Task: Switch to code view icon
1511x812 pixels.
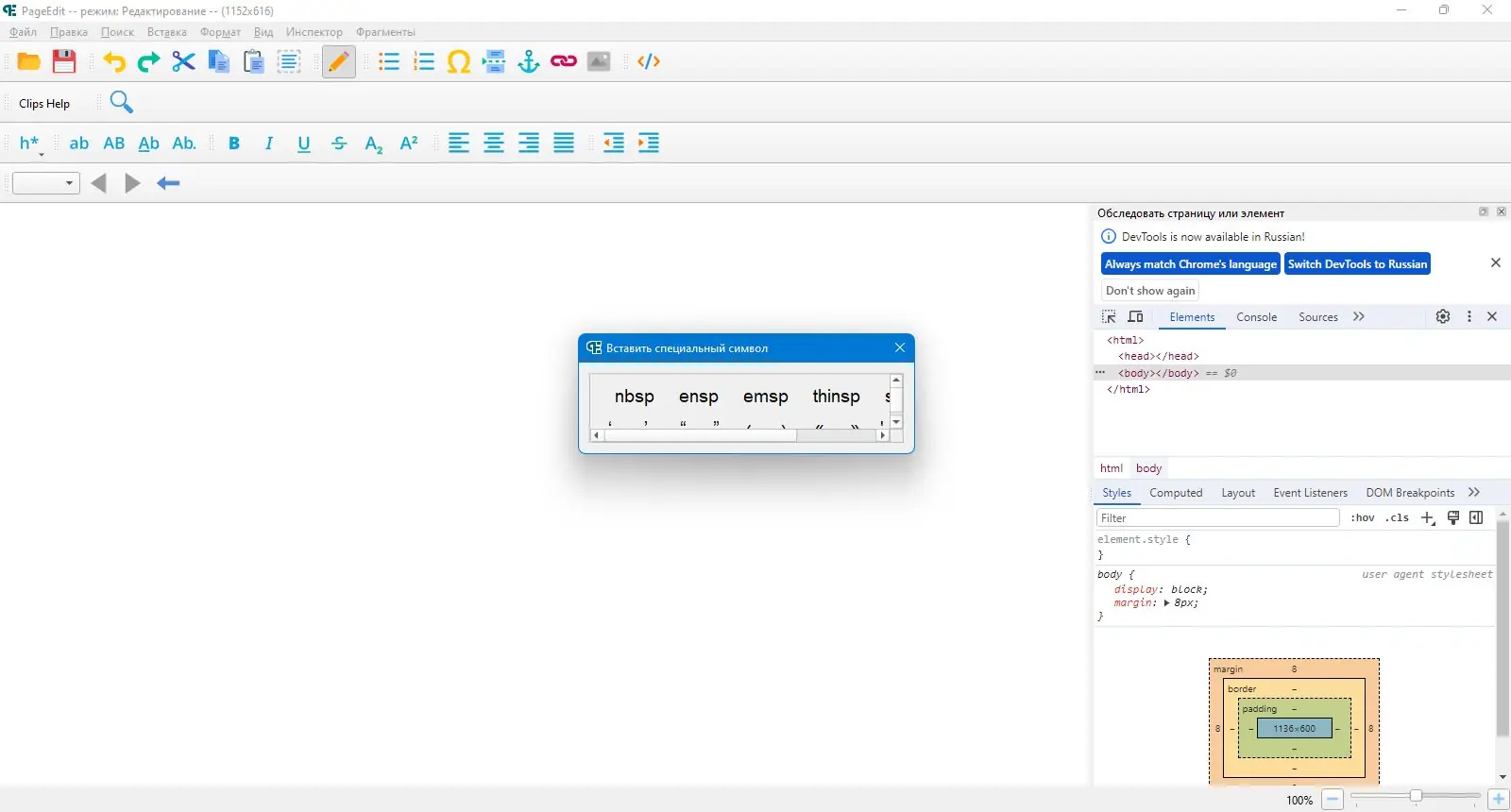Action: pos(649,61)
